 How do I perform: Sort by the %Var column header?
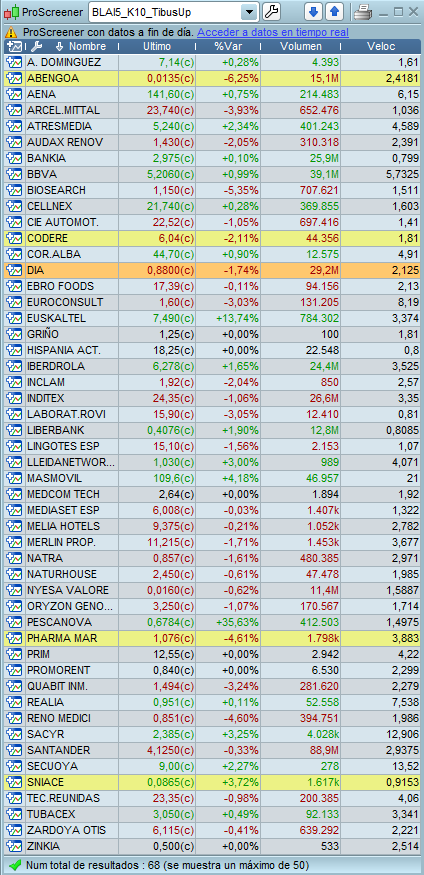click(228, 47)
